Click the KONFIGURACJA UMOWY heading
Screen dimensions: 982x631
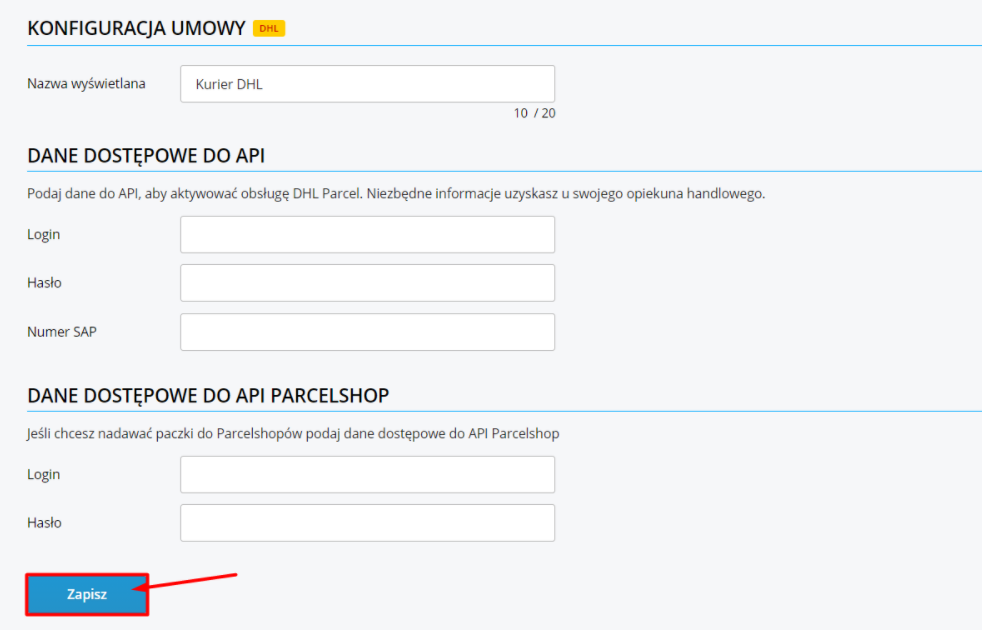pos(136,28)
